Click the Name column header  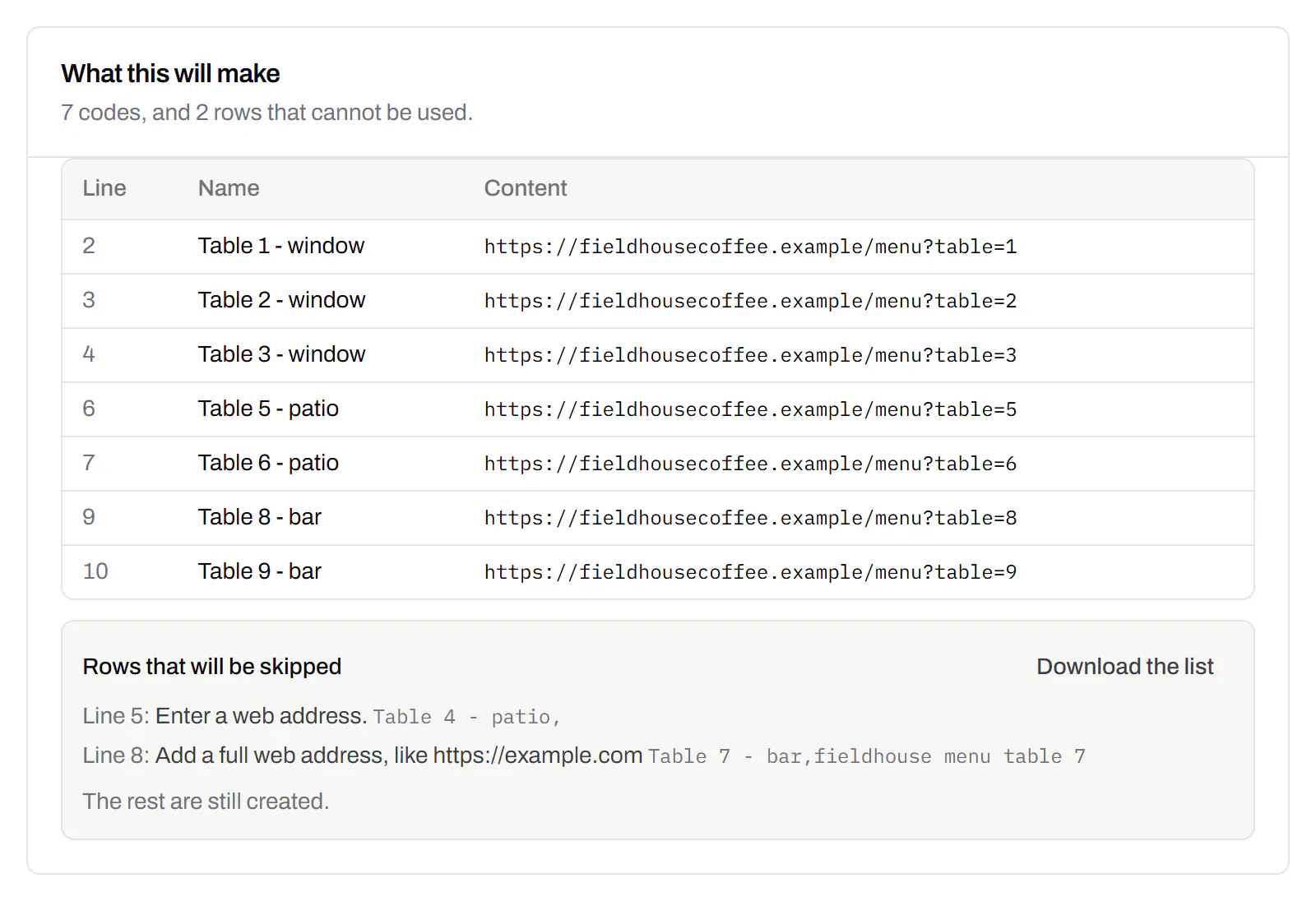229,188
